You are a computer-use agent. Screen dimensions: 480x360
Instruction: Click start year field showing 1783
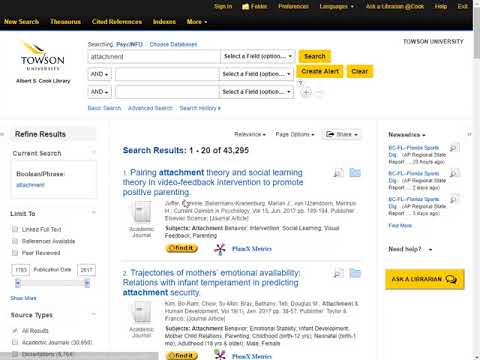coord(21,270)
